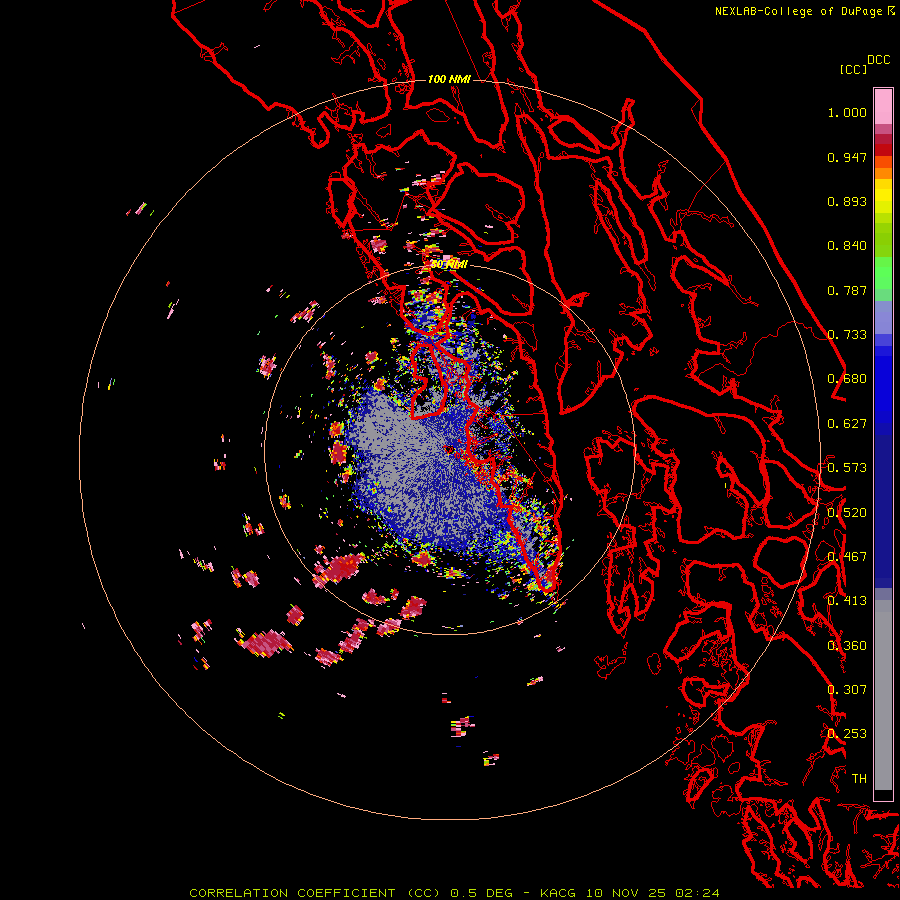
Task: Click the pink top segment of color bar
Action: (883, 106)
